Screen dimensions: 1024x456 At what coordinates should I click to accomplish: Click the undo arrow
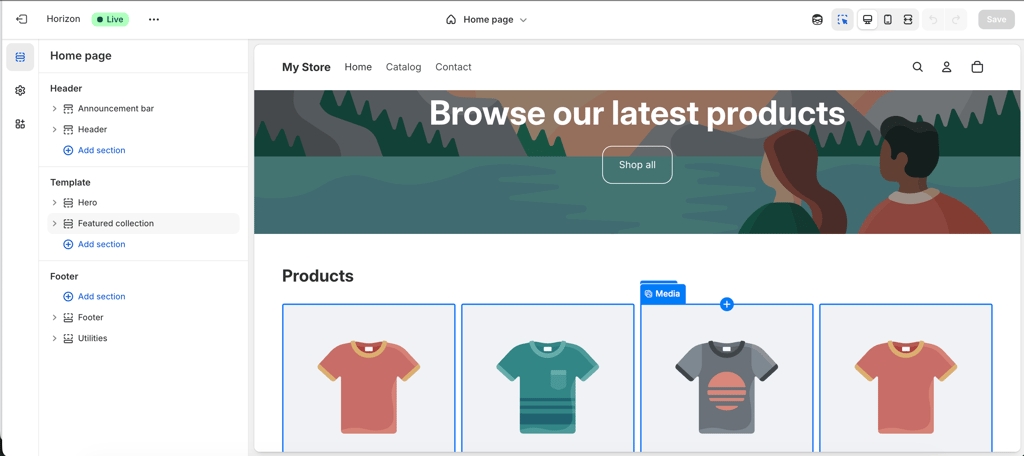[933, 20]
